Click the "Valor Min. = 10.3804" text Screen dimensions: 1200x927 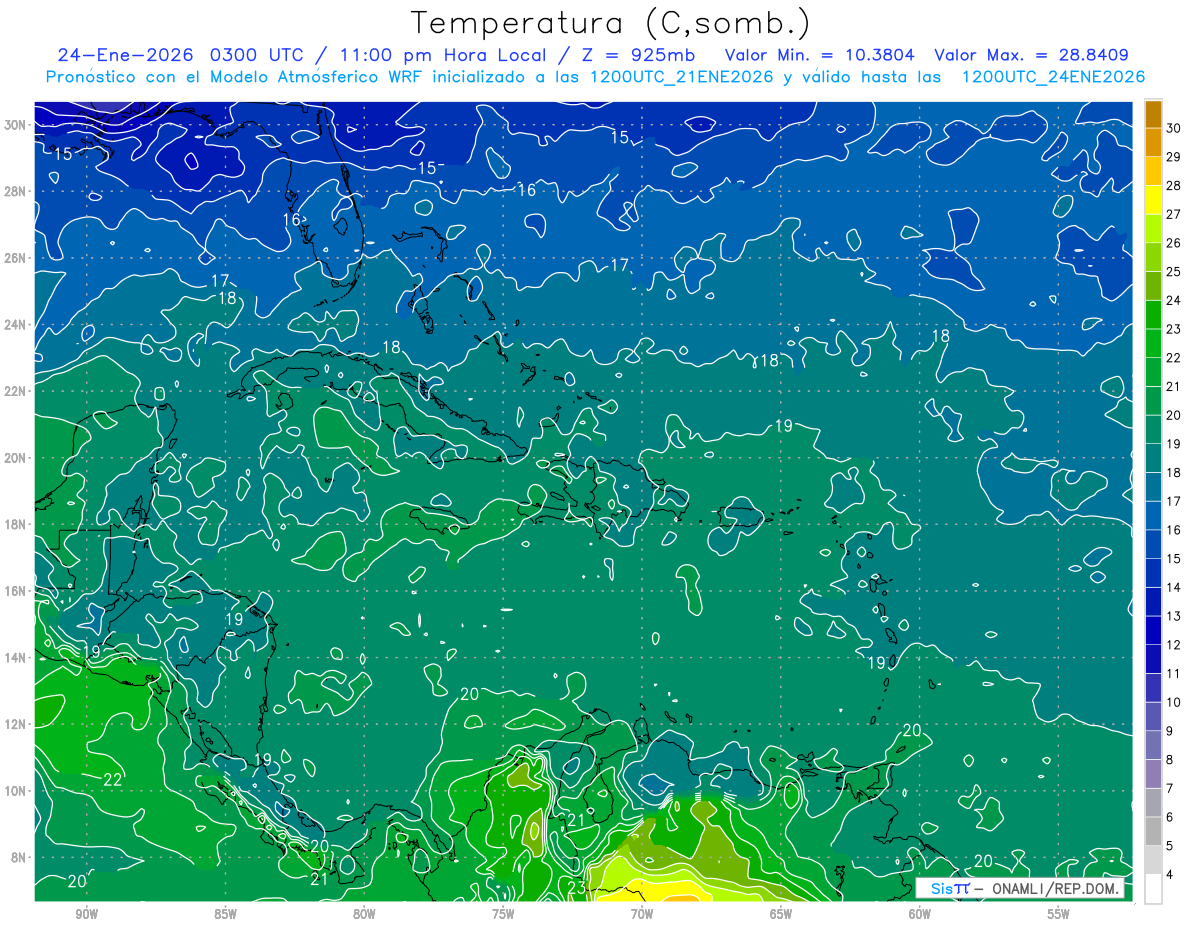tap(820, 55)
